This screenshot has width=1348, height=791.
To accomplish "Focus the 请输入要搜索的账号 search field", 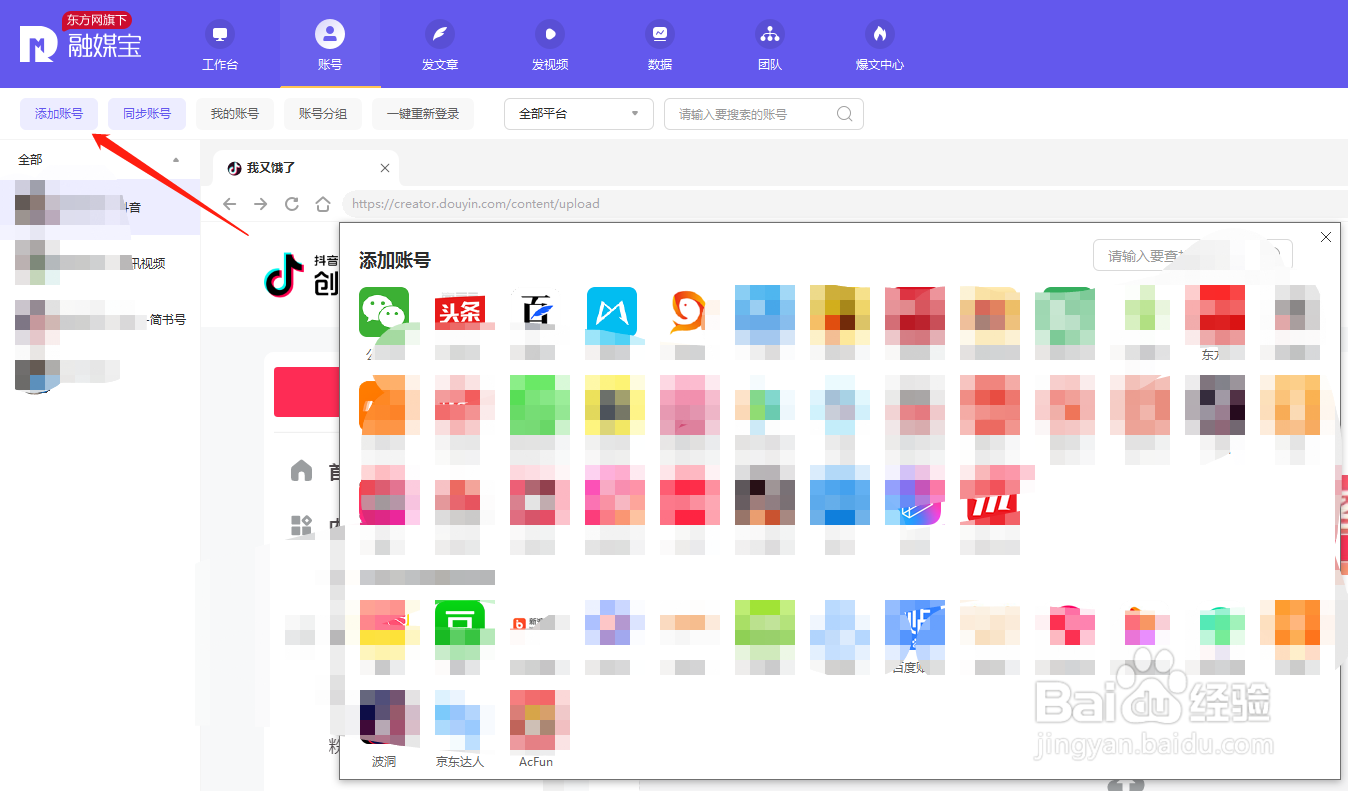I will 764,114.
